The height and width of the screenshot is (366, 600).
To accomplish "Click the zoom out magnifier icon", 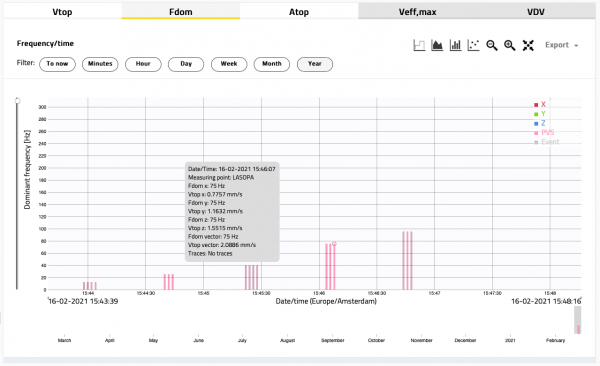I will coord(492,45).
